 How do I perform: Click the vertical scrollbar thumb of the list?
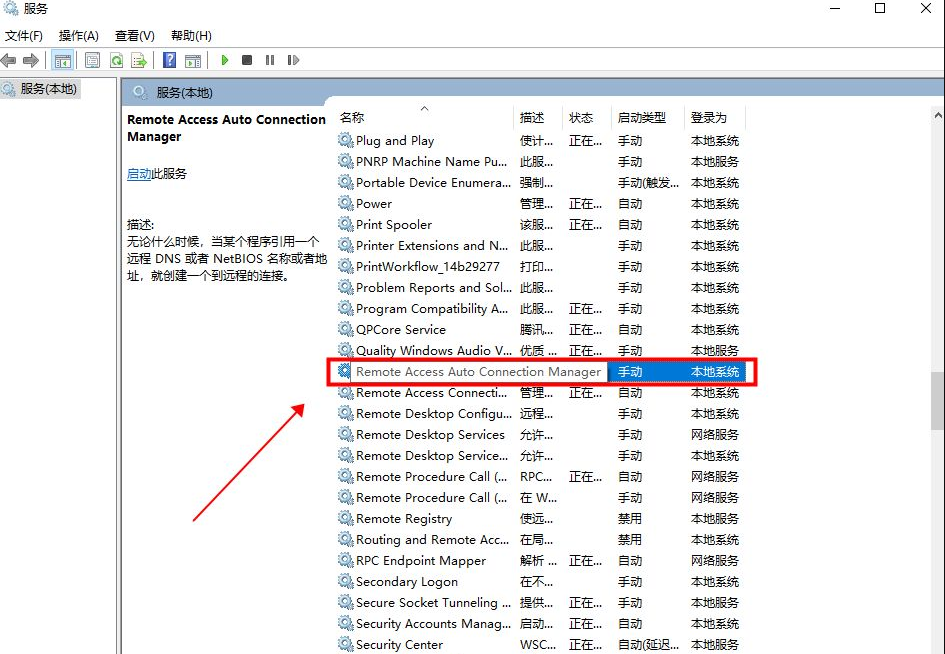coord(936,400)
